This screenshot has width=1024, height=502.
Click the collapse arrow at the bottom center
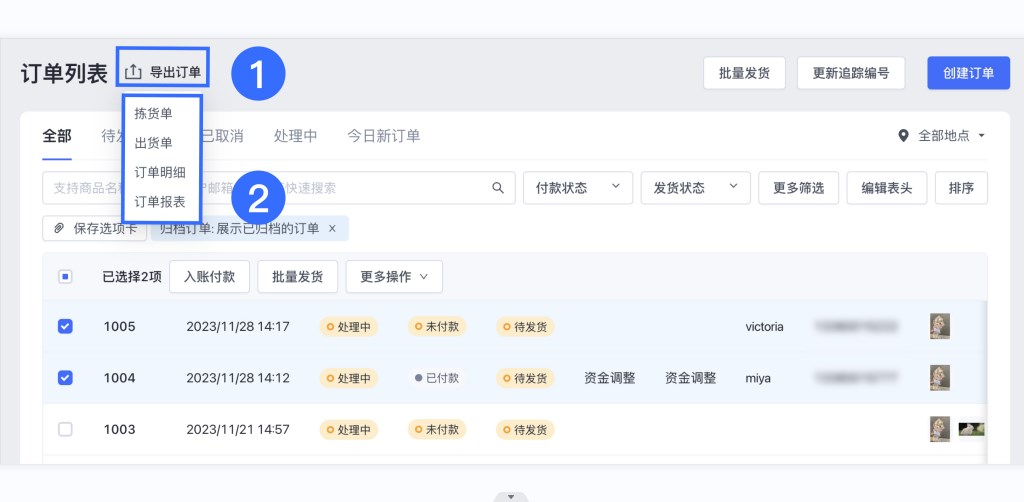pyautogui.click(x=511, y=496)
